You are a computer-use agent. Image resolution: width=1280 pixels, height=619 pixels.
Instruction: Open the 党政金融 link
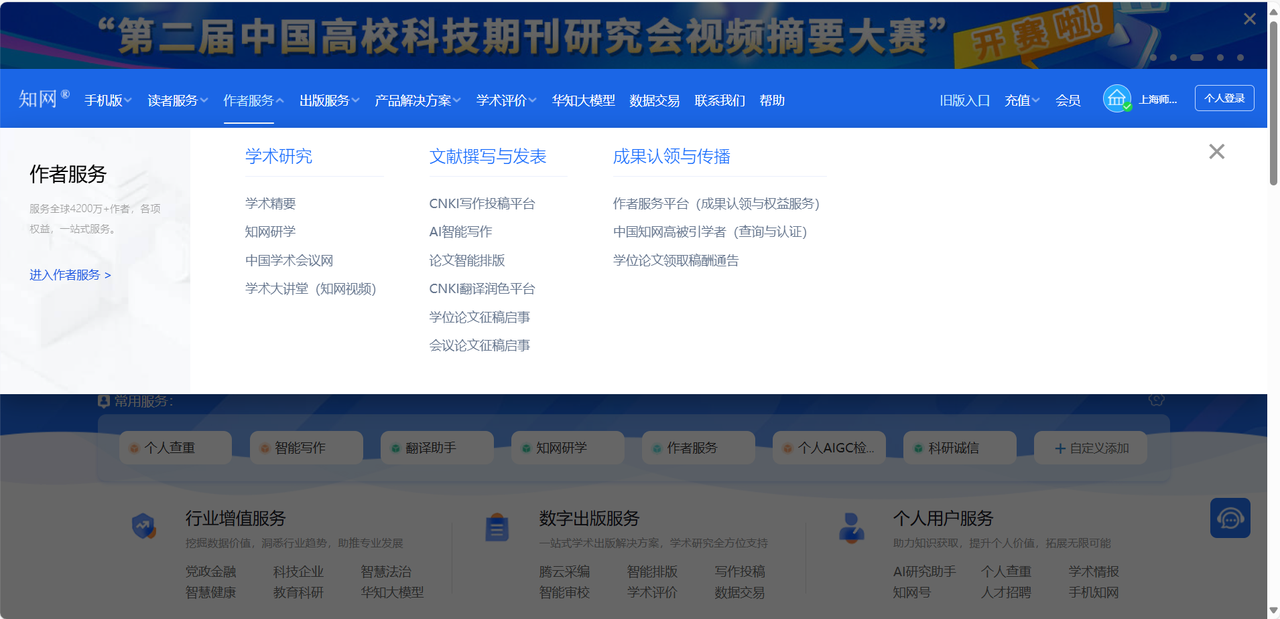211,572
